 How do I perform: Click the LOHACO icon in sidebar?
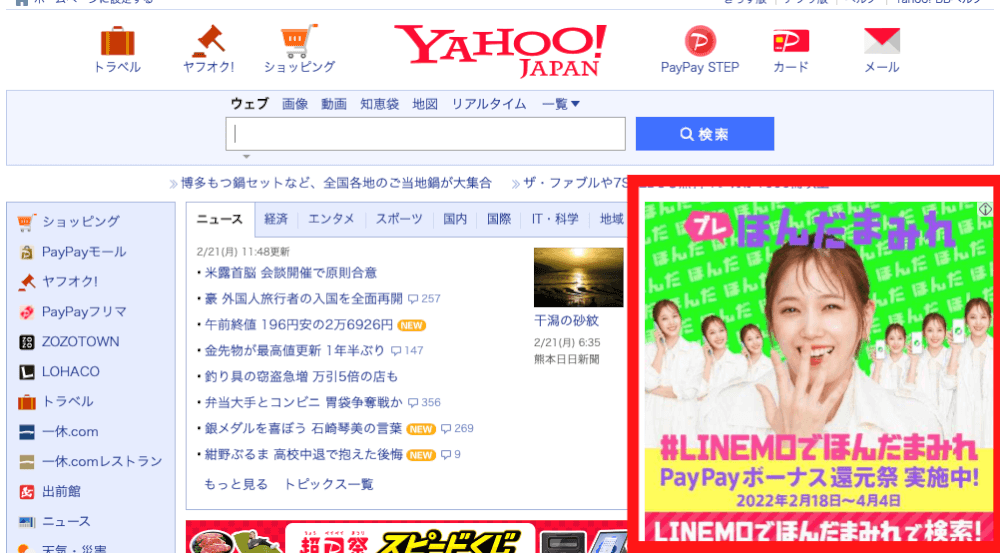(27, 372)
